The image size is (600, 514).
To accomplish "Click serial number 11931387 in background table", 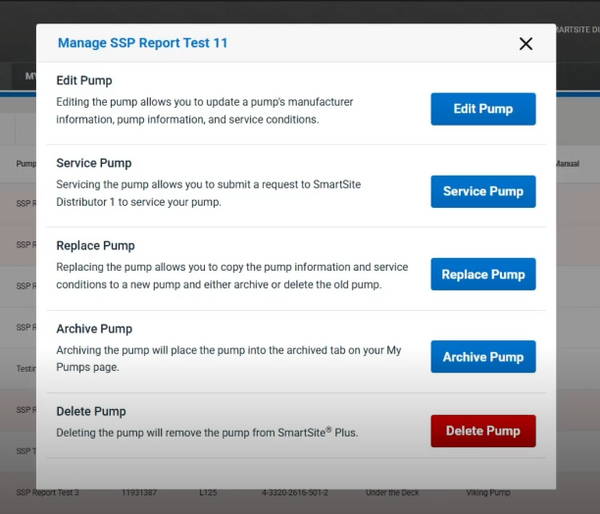I will (139, 493).
